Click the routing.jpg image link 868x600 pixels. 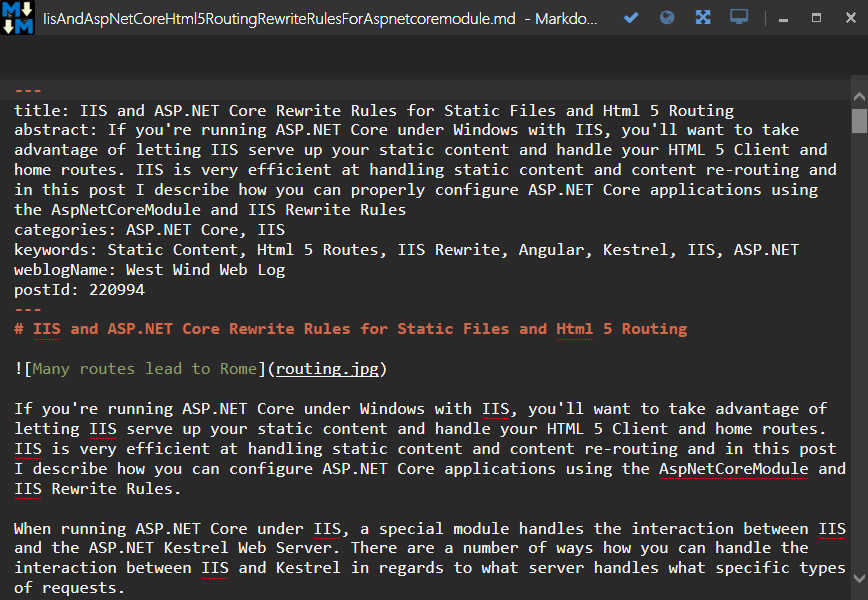[328, 369]
